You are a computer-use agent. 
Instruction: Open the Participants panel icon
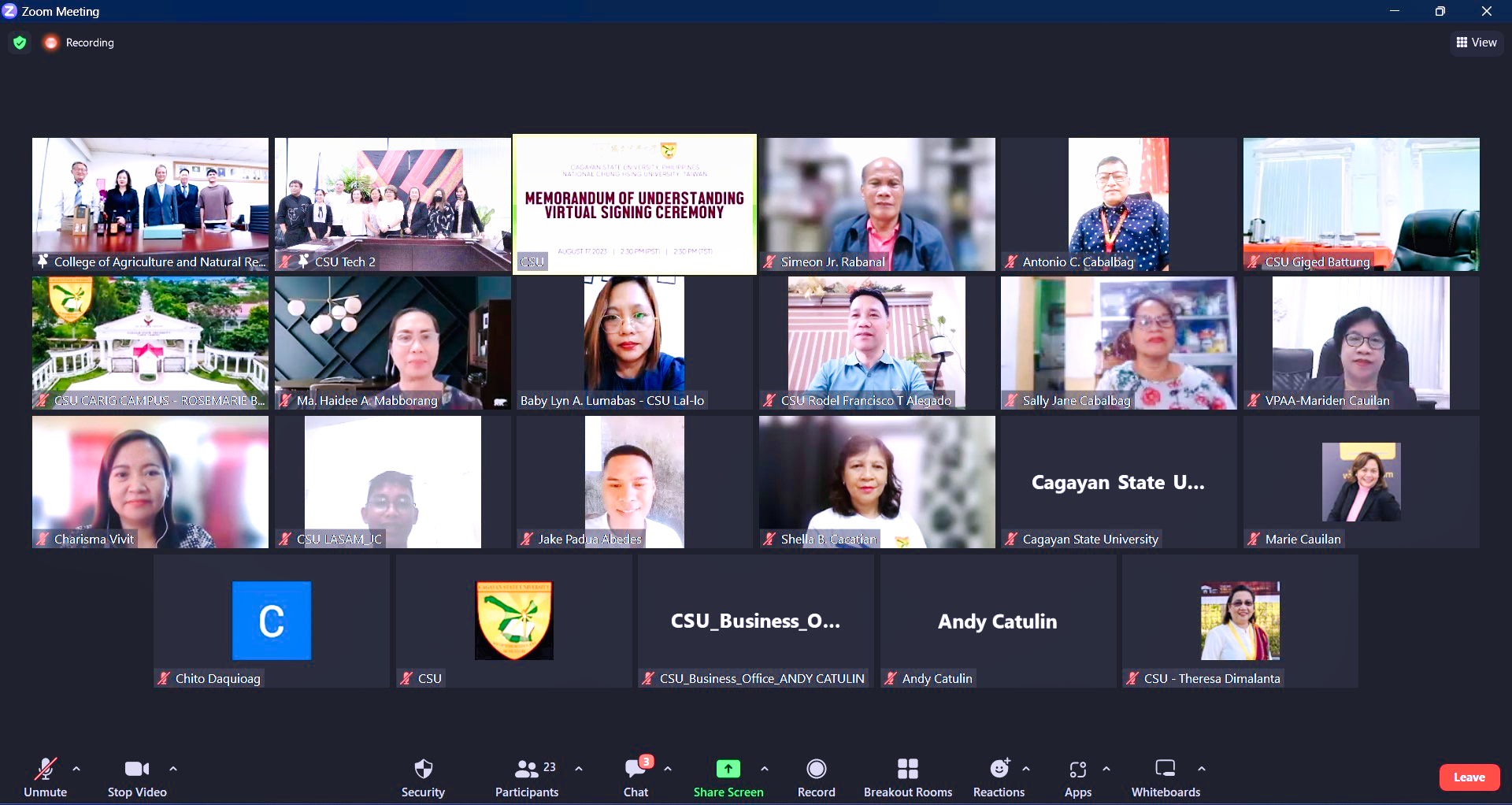click(527, 769)
